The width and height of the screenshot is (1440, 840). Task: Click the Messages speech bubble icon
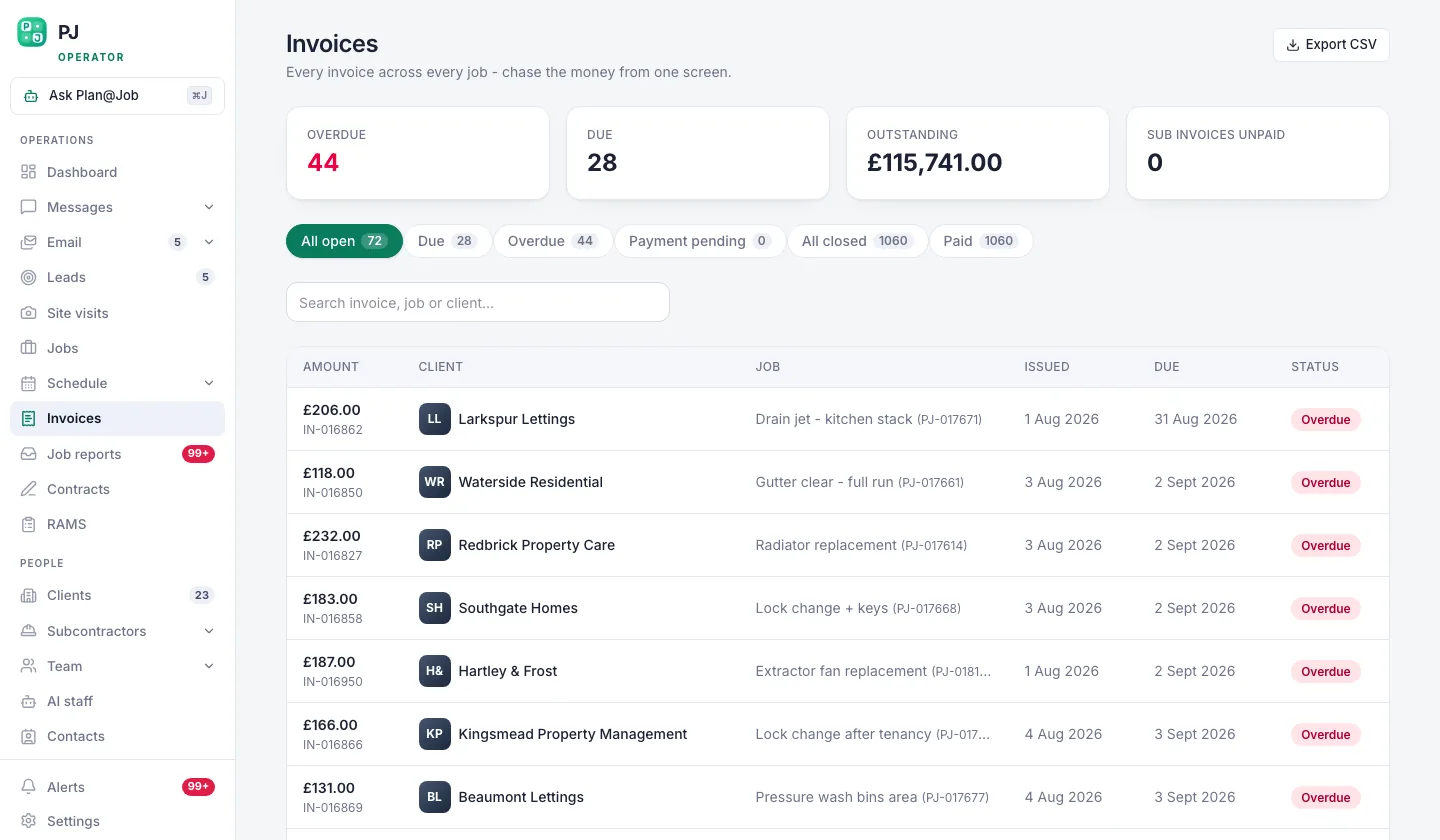pyautogui.click(x=28, y=207)
